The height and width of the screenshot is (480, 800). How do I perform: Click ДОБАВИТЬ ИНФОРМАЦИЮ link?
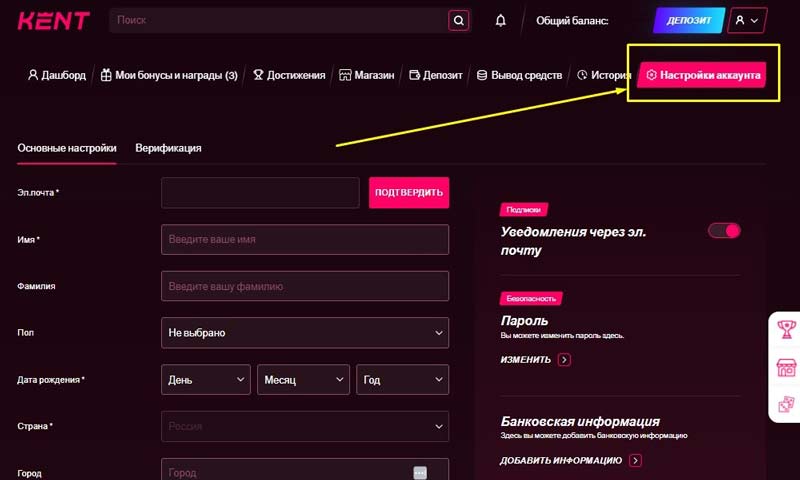[x=561, y=461]
